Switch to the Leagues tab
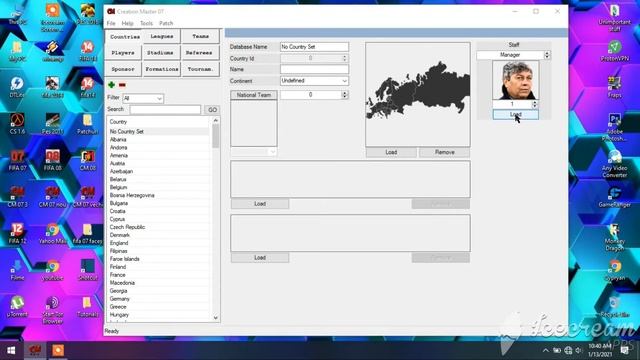This screenshot has height=360, width=640. click(x=162, y=36)
